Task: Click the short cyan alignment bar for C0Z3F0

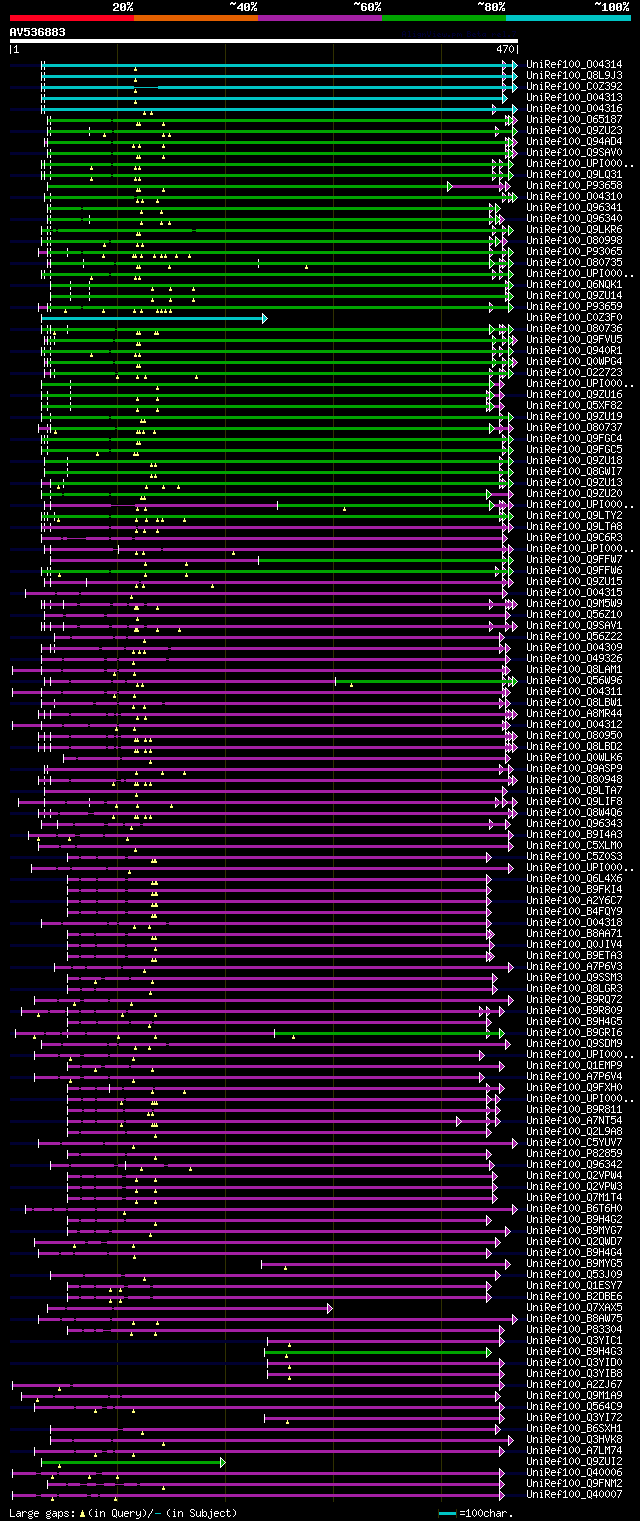Action: point(154,318)
